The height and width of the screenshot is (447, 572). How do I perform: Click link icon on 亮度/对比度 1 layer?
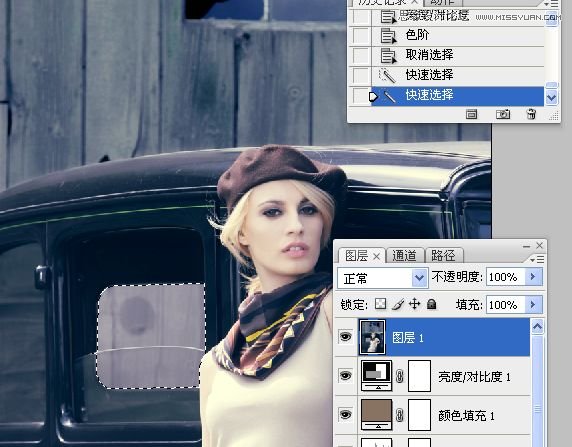[400, 376]
